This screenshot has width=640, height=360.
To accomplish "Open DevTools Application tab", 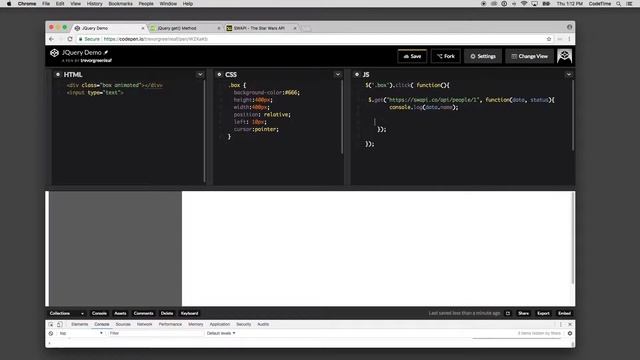I will click(220, 324).
